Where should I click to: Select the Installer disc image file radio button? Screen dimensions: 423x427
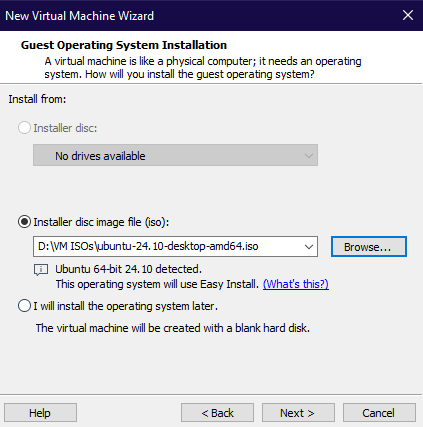pos(25,222)
